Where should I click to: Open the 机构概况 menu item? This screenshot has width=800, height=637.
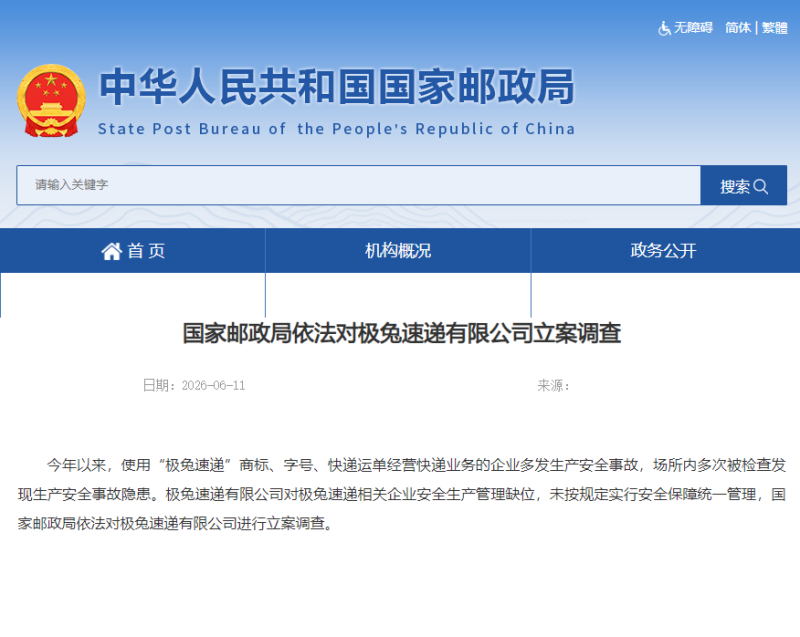pyautogui.click(x=398, y=250)
